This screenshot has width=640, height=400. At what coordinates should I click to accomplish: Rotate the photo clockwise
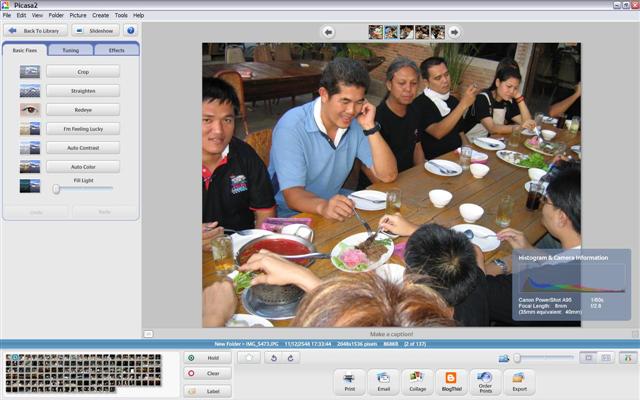click(289, 357)
